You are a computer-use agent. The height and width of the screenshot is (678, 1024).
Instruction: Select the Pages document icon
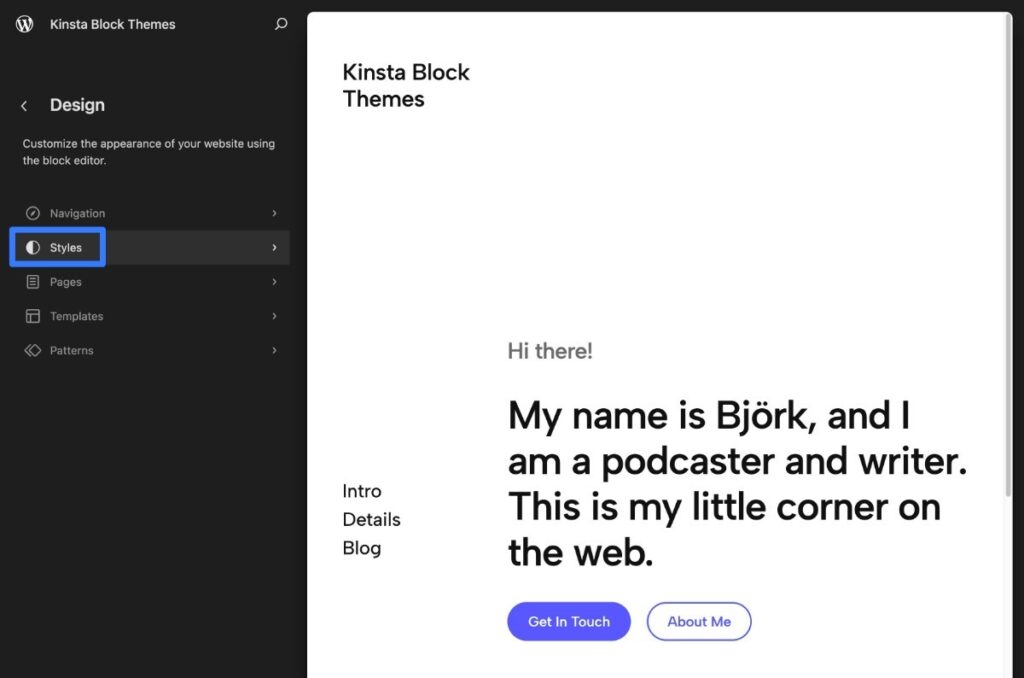point(31,281)
